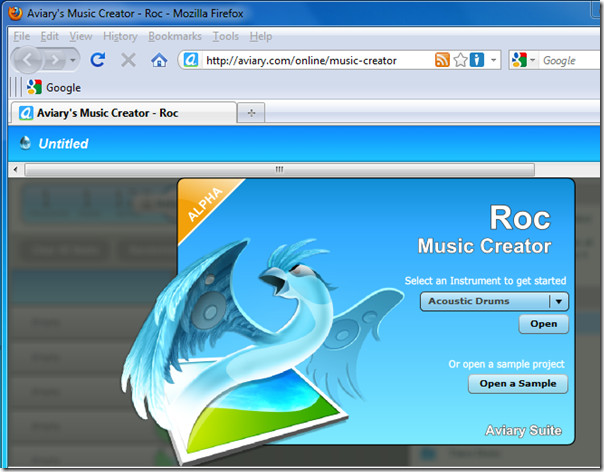This screenshot has width=604, height=472.
Task: Open the View menu
Action: click(81, 36)
